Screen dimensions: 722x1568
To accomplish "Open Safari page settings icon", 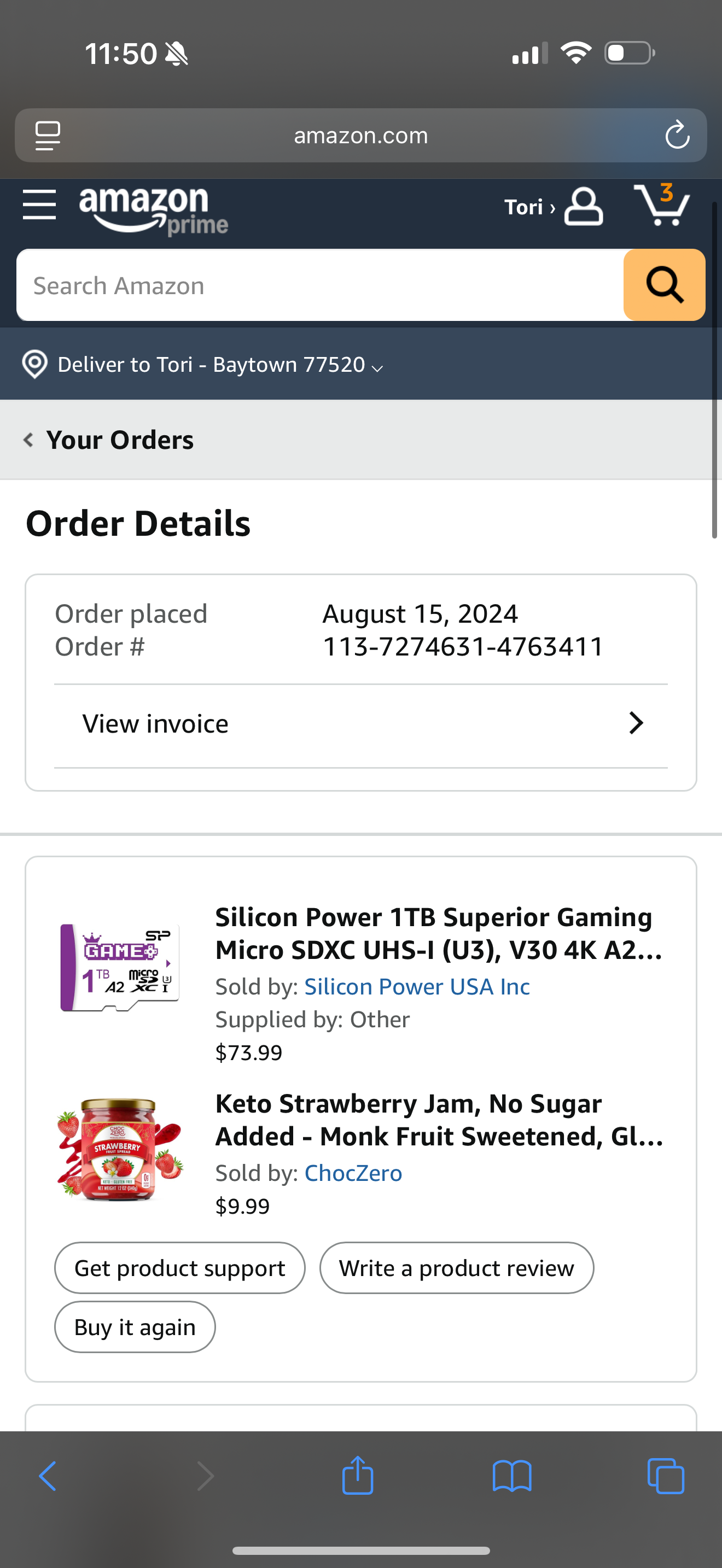I will tap(48, 135).
